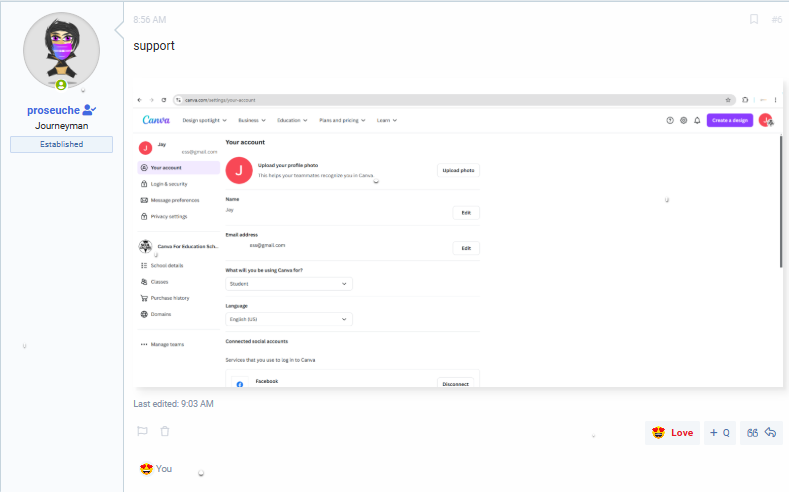Reply with quote using the quote-reply button
The width and height of the screenshot is (789, 492).
coord(761,433)
